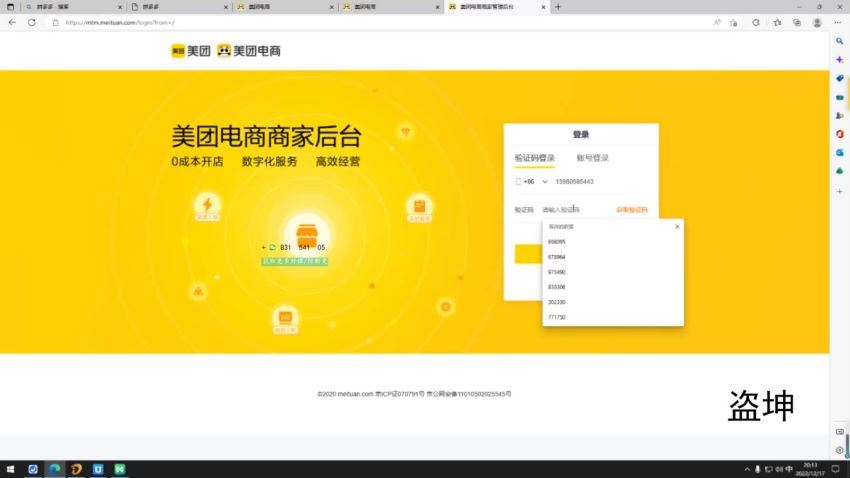The image size is (850, 478).
Task: Add a sidebar app with plus icon
Action: (840, 191)
